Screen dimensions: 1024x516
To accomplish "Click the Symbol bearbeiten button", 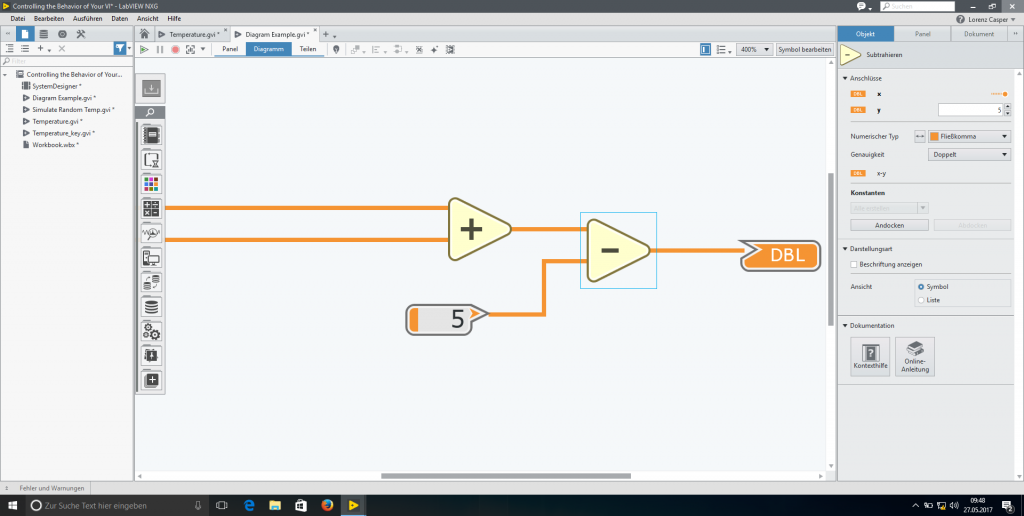I will tap(805, 49).
